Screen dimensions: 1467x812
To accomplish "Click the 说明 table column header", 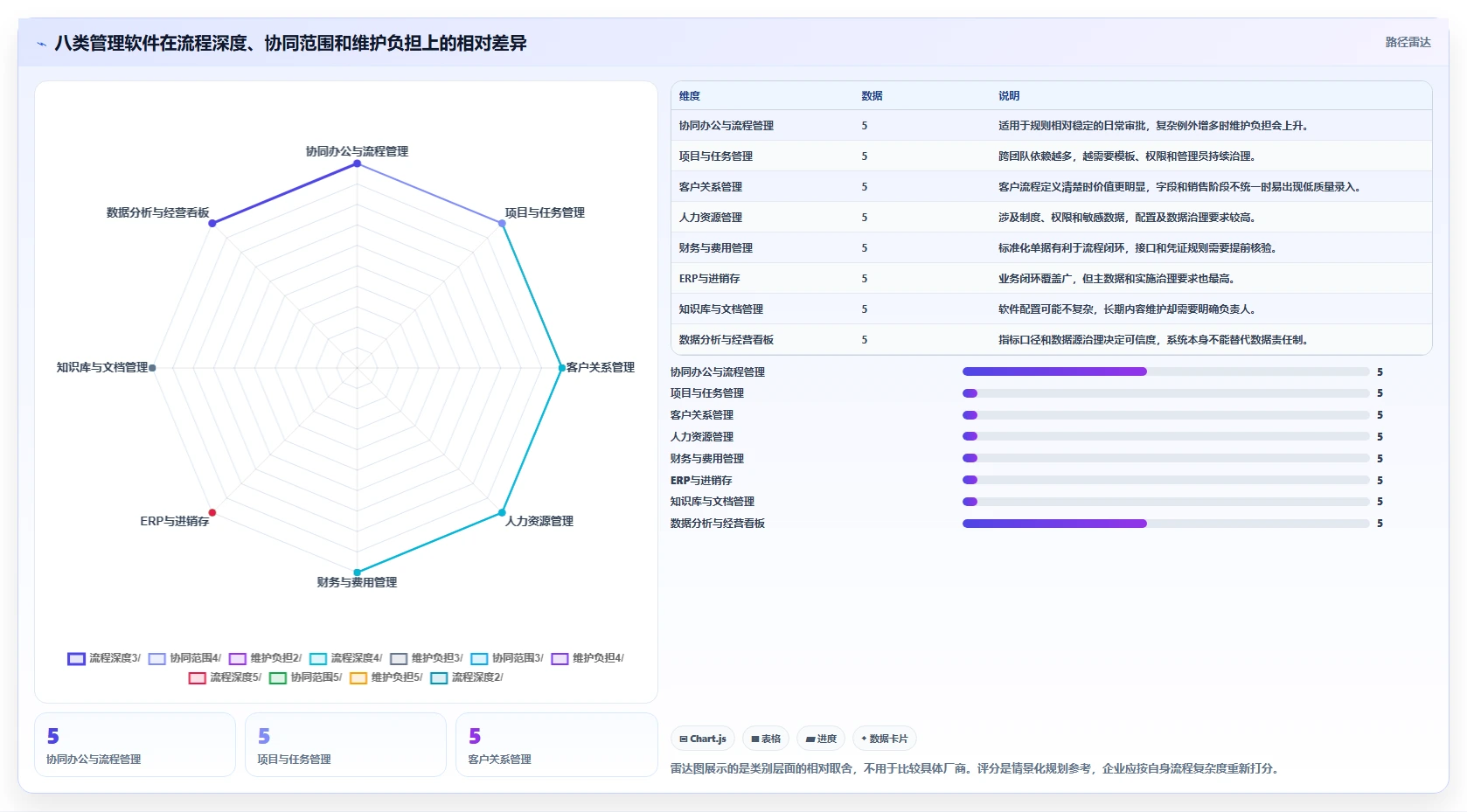I will tap(1009, 96).
